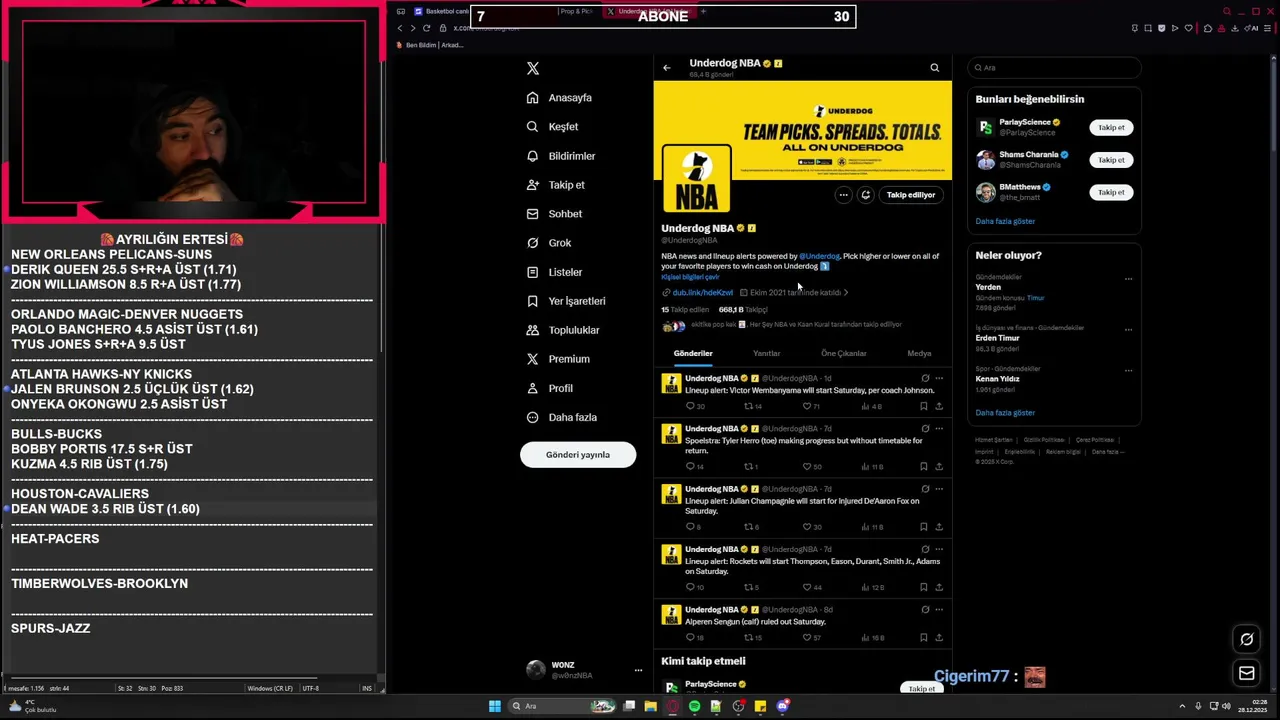Screen dimensions: 1280x720
Task: Open more options for the Yerden trend
Action: pyautogui.click(x=1128, y=279)
